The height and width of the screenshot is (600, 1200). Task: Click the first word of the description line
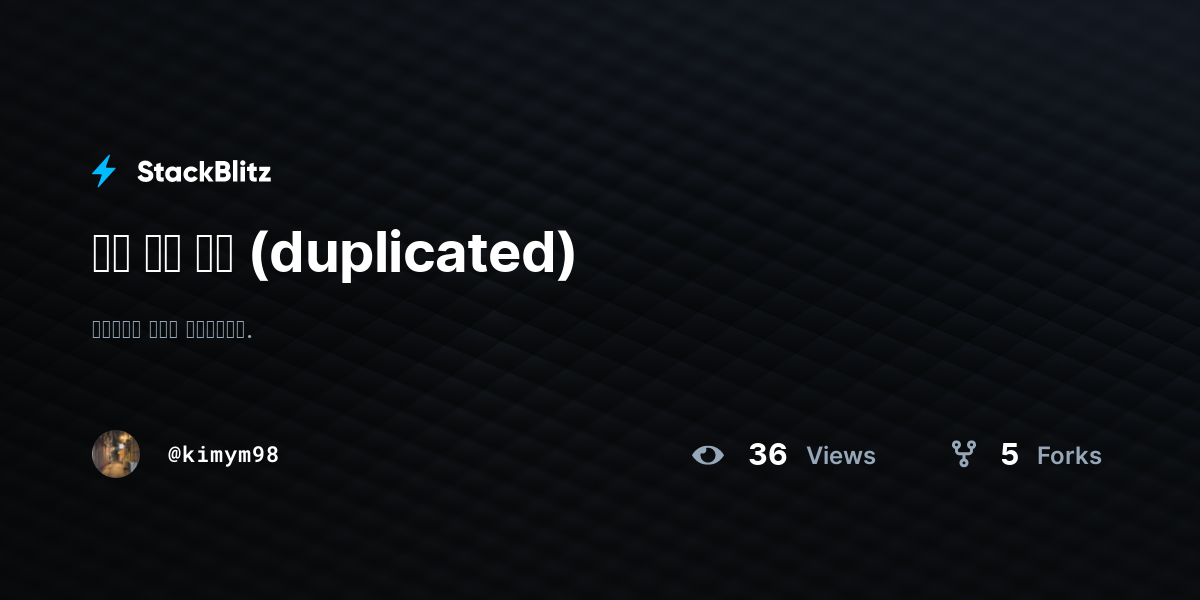tap(116, 330)
